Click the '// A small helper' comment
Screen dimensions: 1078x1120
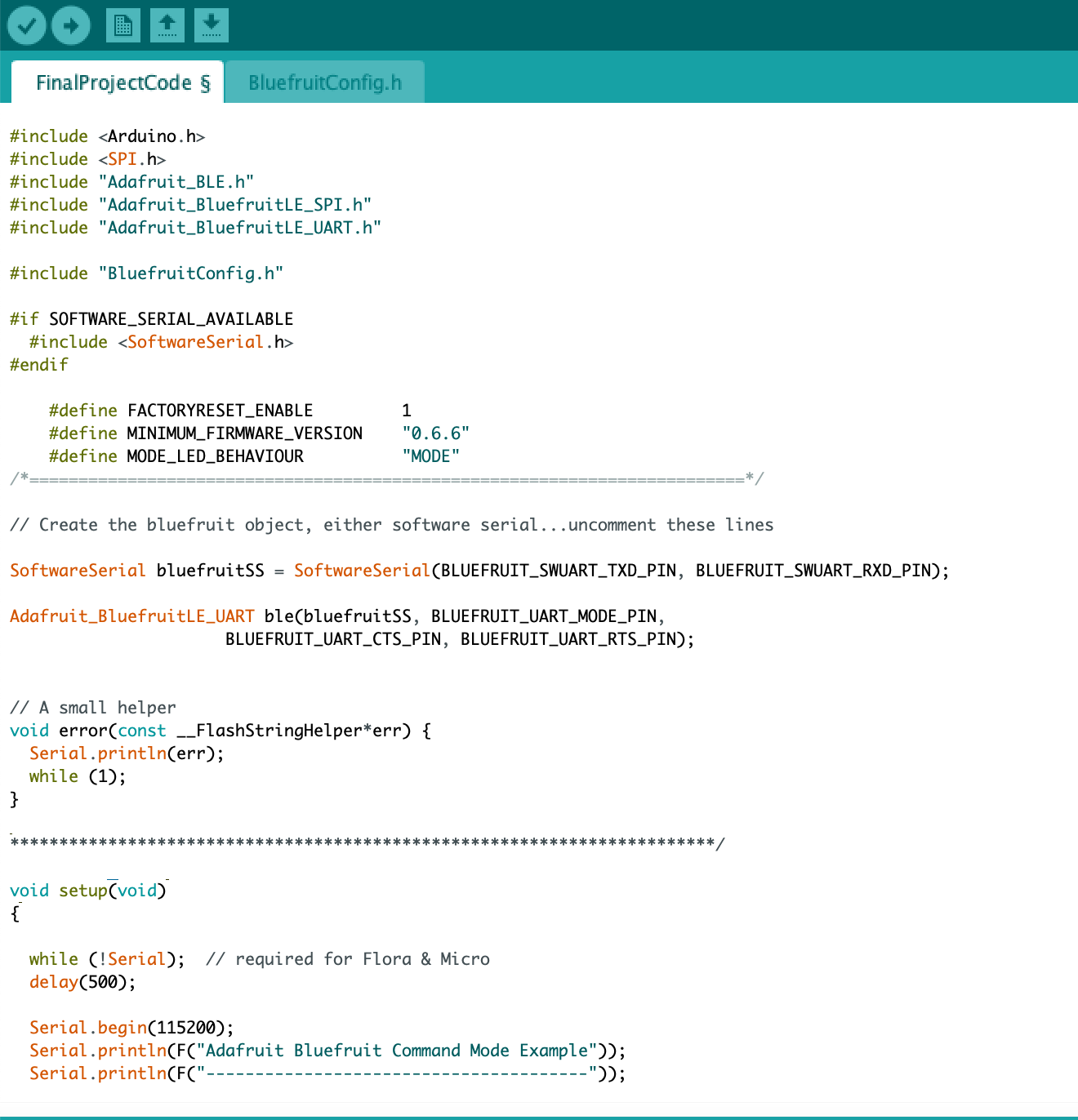93,708
